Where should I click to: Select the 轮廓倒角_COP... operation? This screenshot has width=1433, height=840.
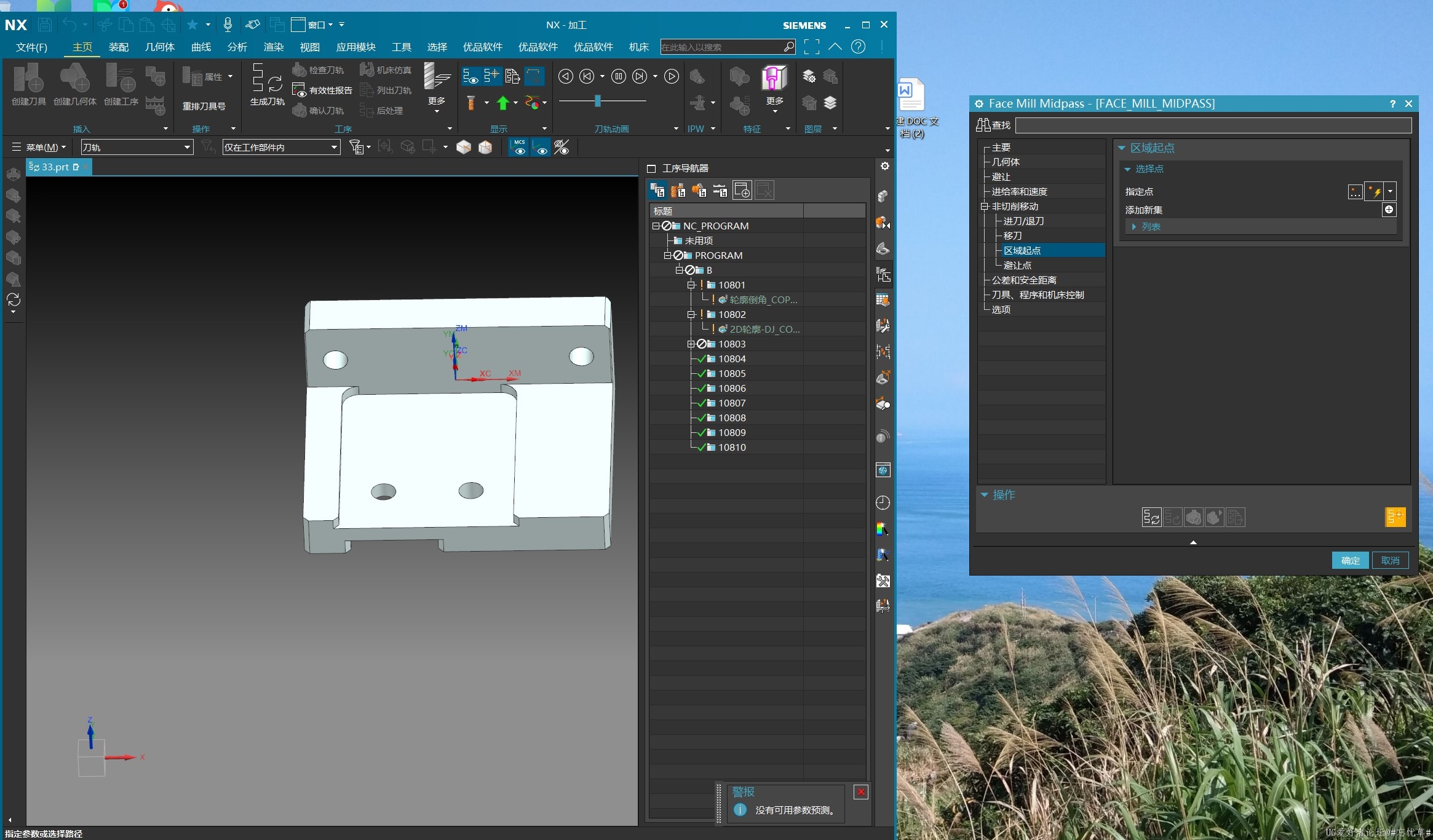pyautogui.click(x=763, y=299)
